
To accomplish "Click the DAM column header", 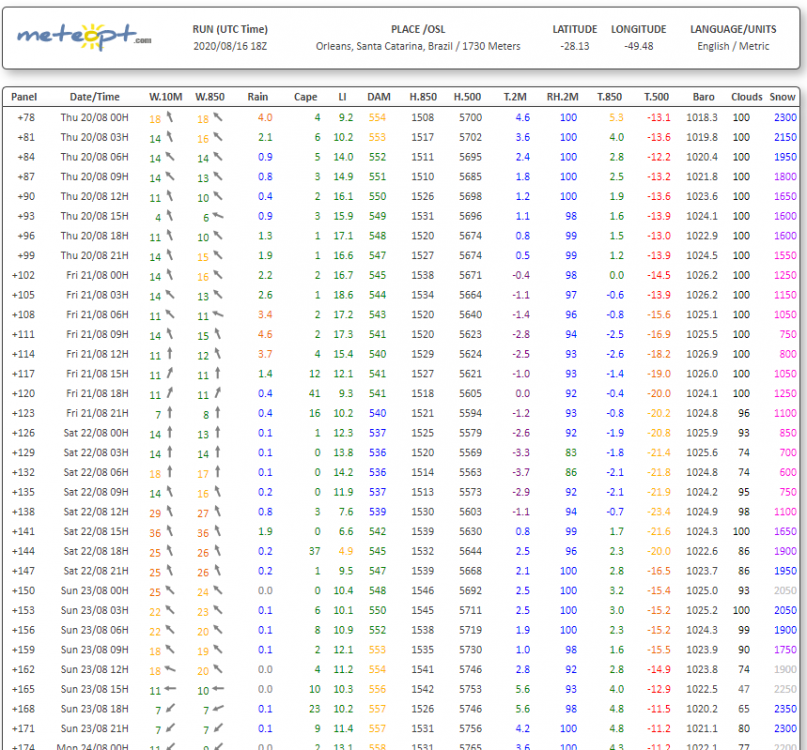I will click(379, 97).
